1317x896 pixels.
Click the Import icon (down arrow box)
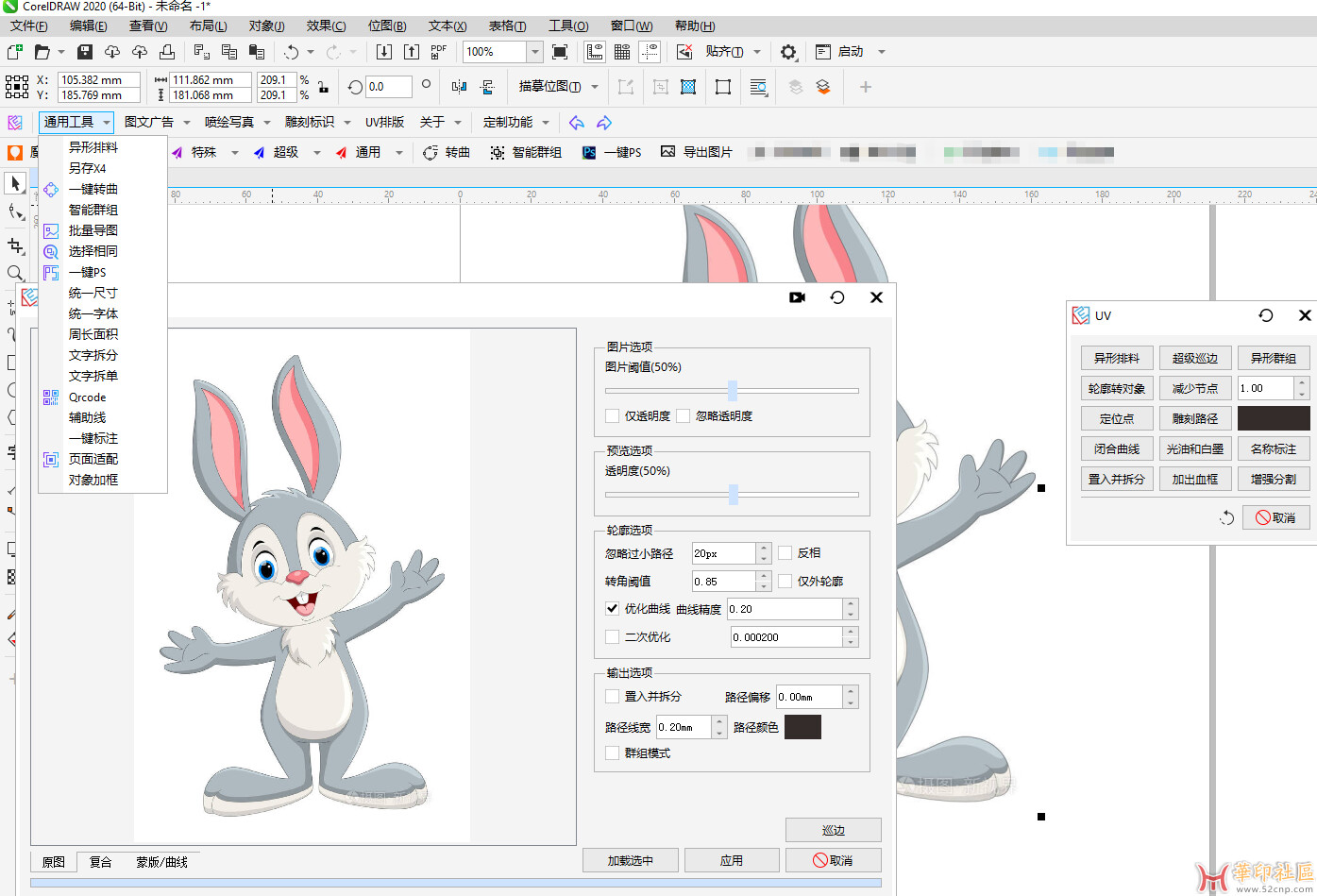[384, 52]
